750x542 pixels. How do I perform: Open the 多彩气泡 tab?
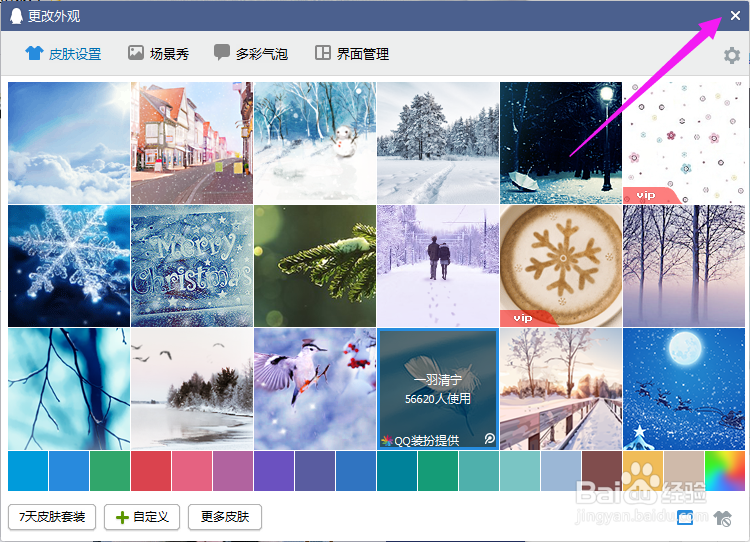pos(251,54)
